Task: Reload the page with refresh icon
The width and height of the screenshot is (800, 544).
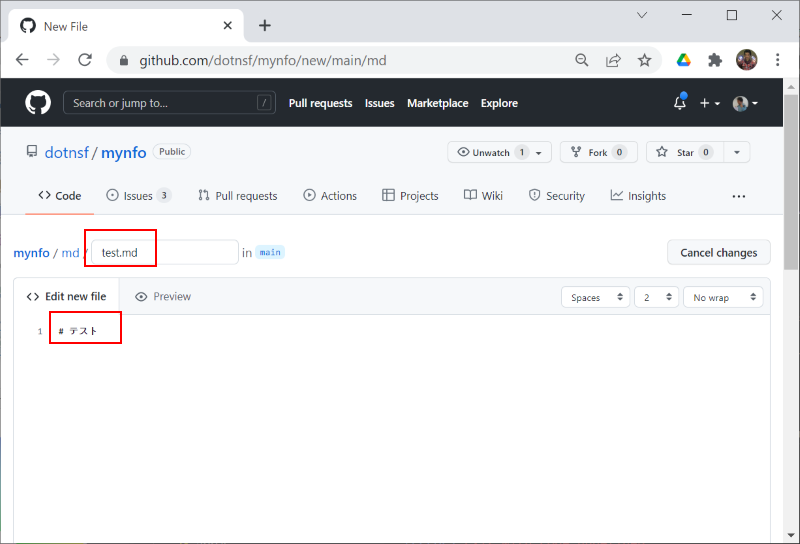Action: [85, 60]
